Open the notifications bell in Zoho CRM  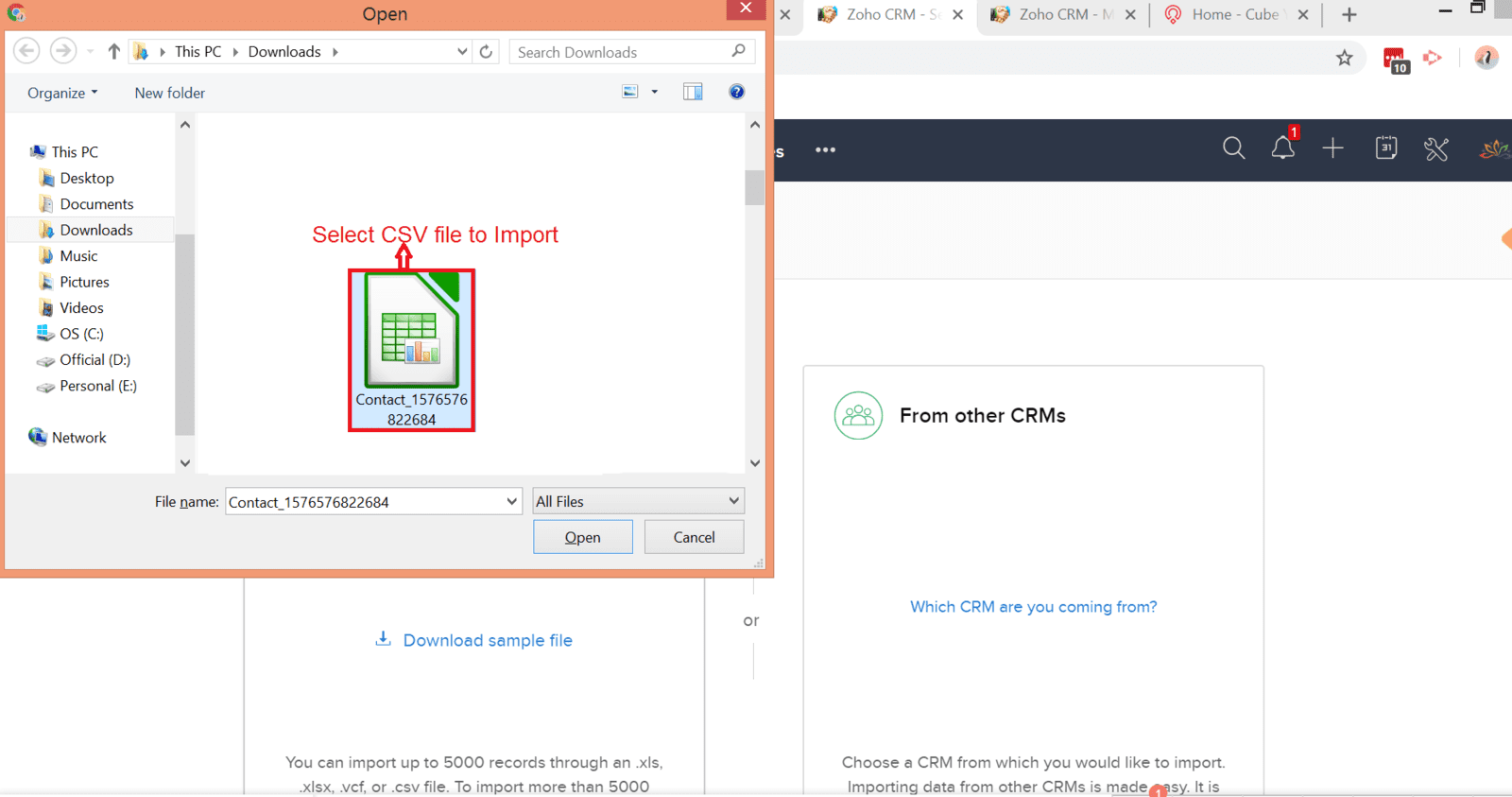pyautogui.click(x=1282, y=148)
